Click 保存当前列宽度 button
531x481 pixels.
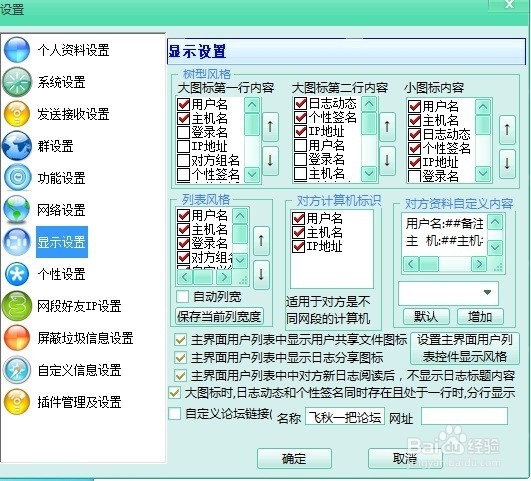[x=219, y=316]
